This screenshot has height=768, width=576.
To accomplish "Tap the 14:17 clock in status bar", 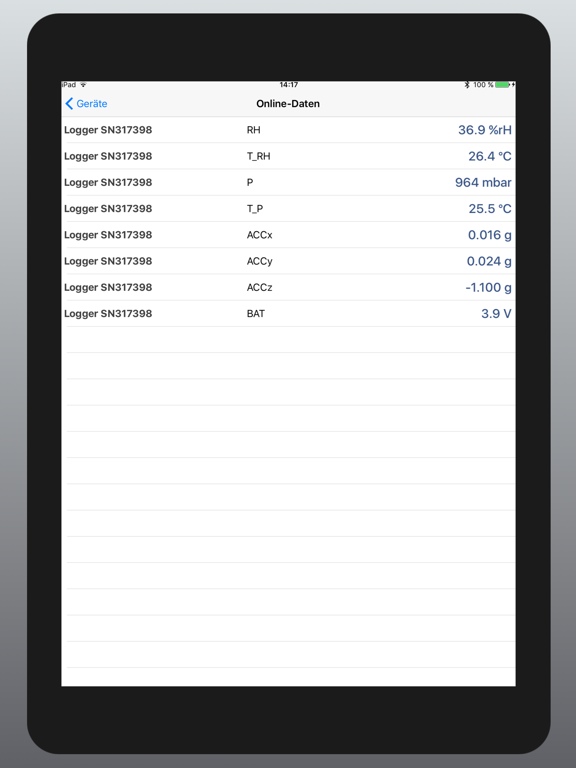I will point(288,85).
